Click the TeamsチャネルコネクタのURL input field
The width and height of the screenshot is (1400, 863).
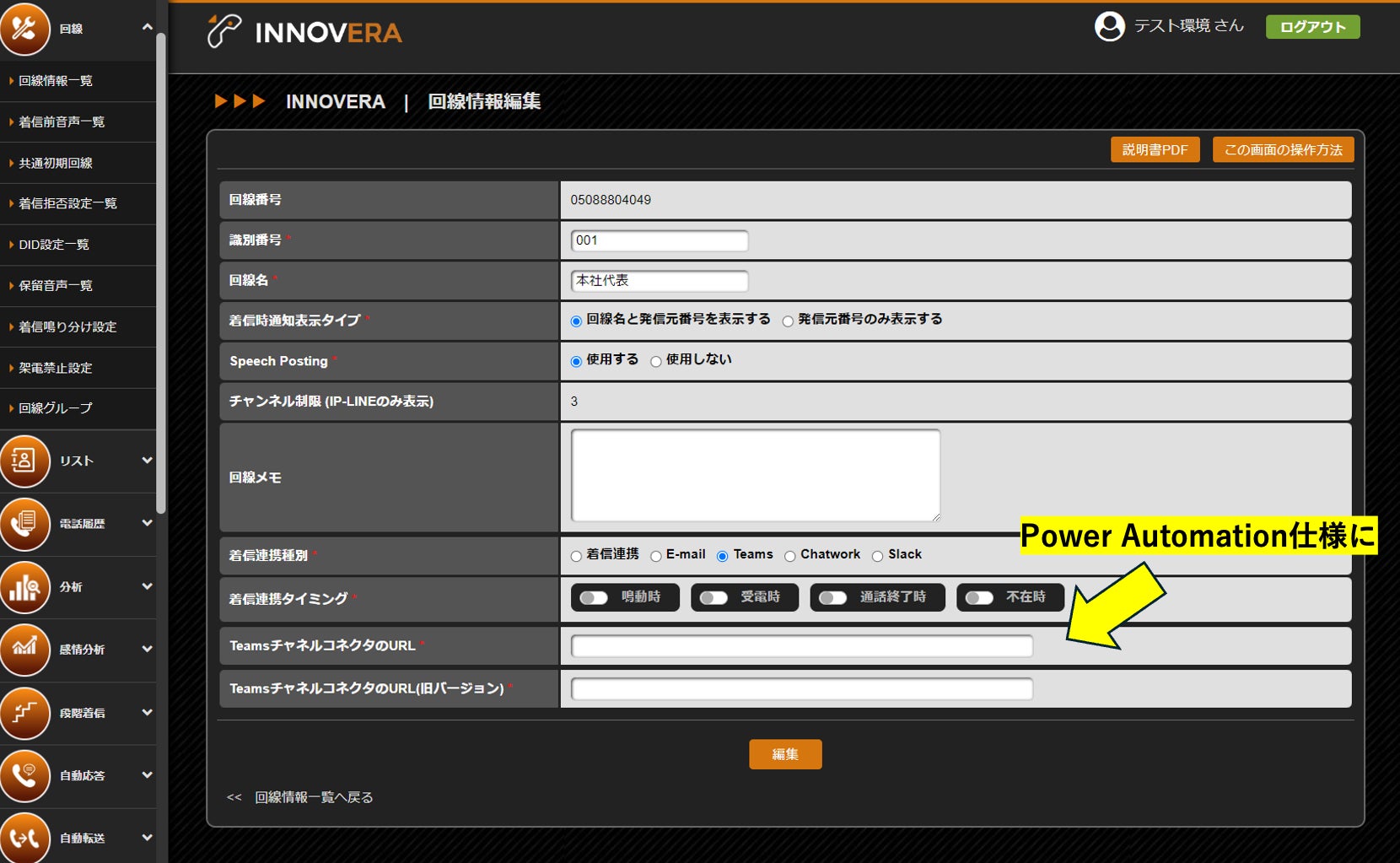coord(802,646)
